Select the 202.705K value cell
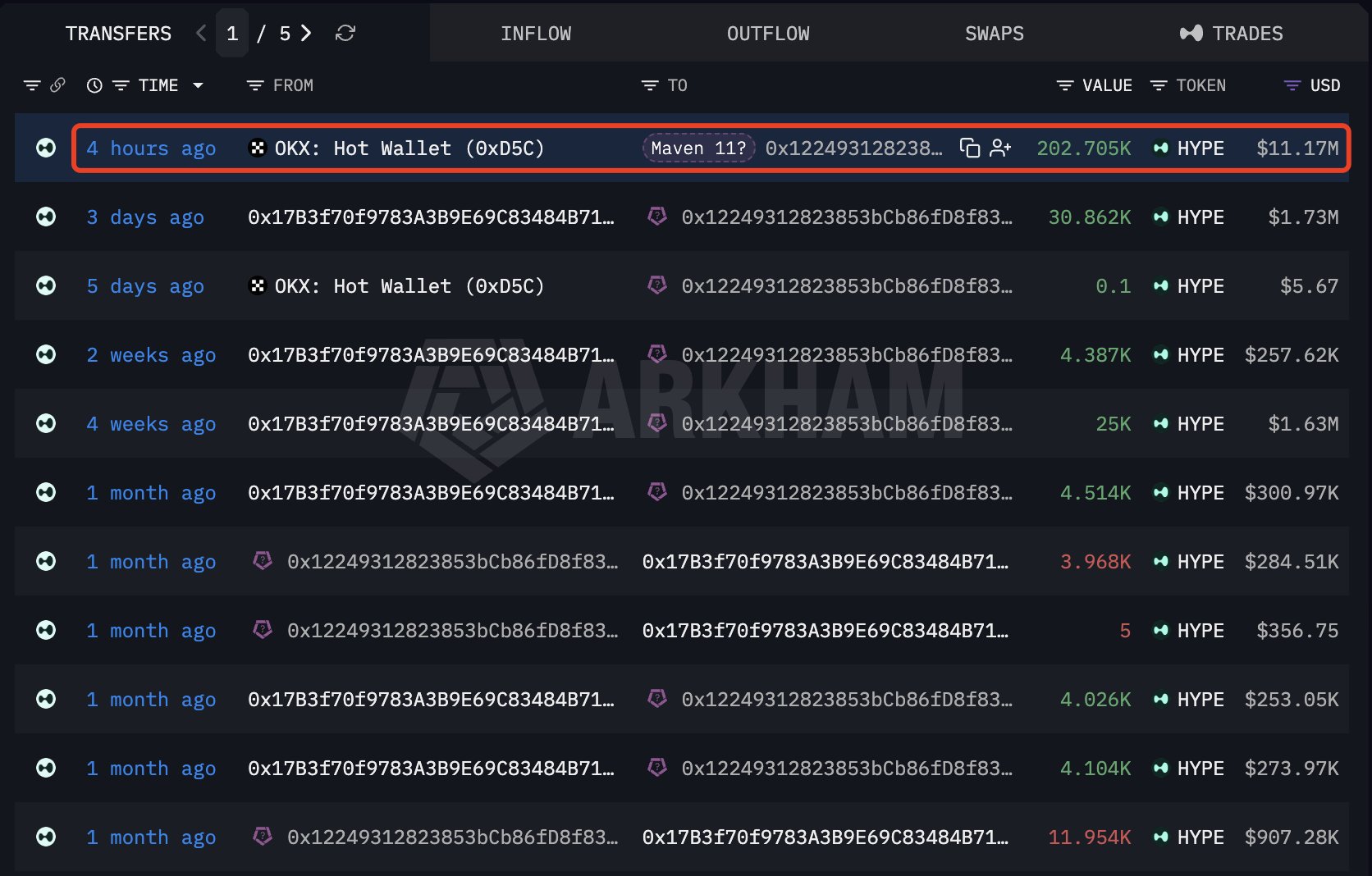The image size is (1372, 876). [x=1084, y=148]
